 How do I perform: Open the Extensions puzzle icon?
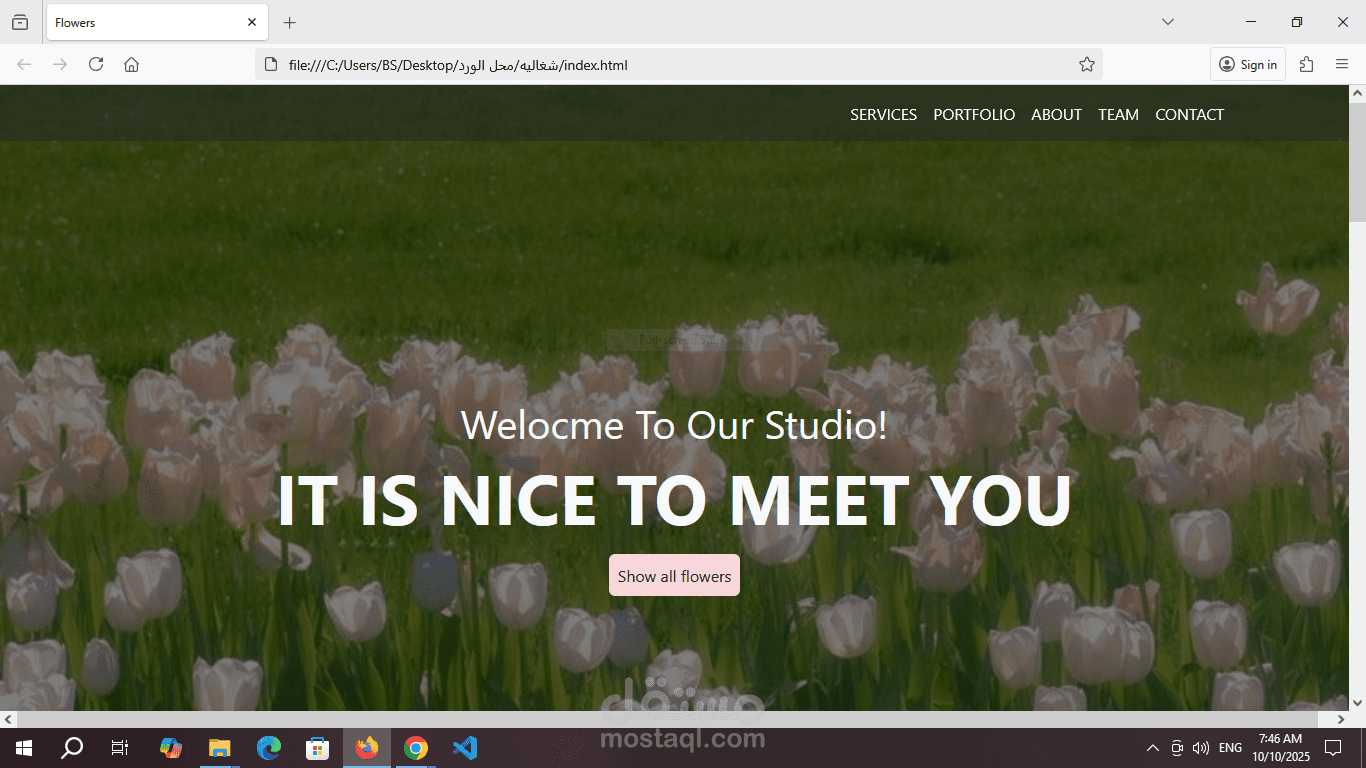[x=1306, y=64]
